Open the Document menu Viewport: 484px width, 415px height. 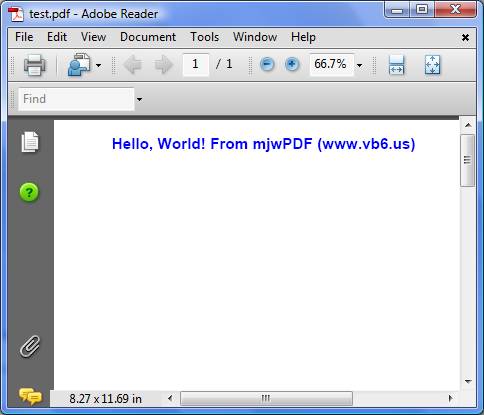[148, 37]
